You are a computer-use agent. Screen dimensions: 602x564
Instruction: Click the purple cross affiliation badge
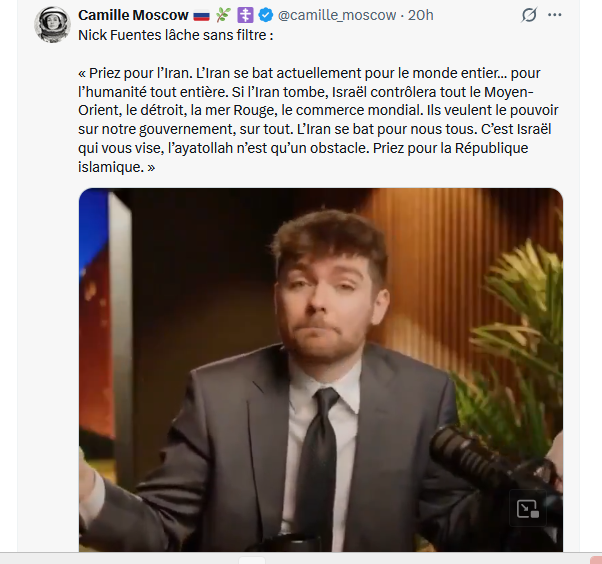pyautogui.click(x=245, y=16)
